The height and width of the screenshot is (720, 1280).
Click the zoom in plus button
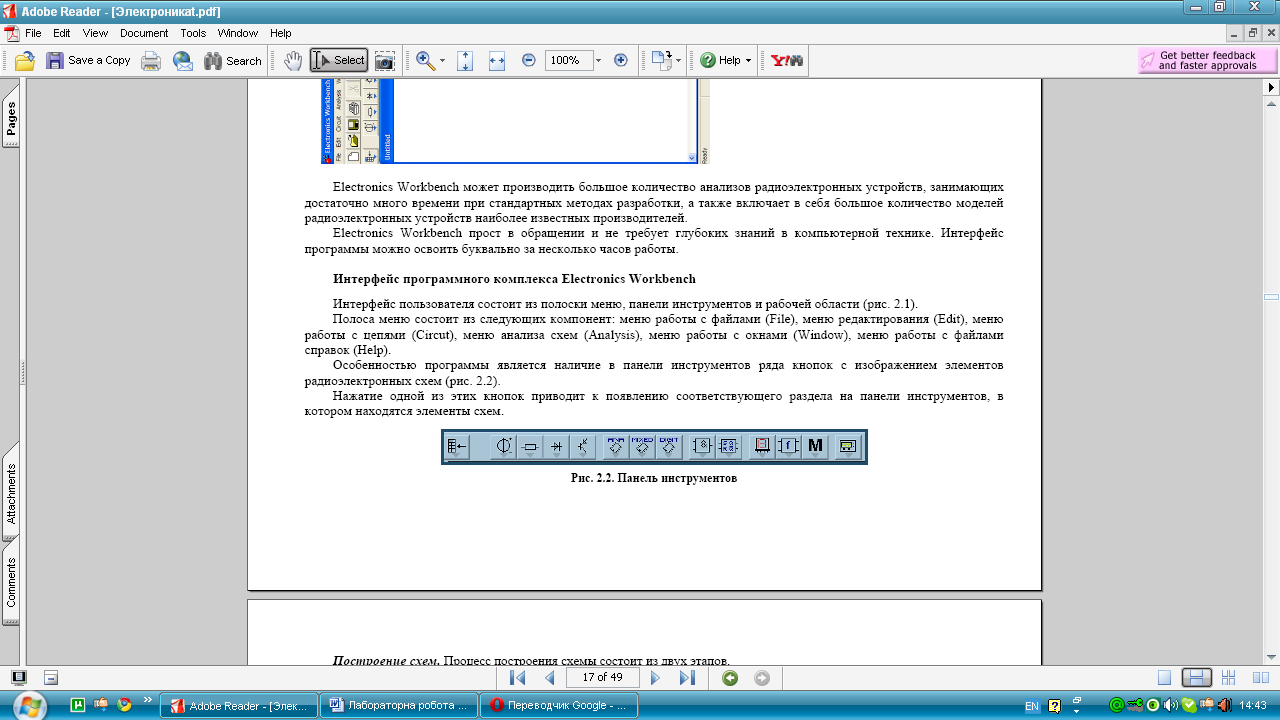(620, 61)
